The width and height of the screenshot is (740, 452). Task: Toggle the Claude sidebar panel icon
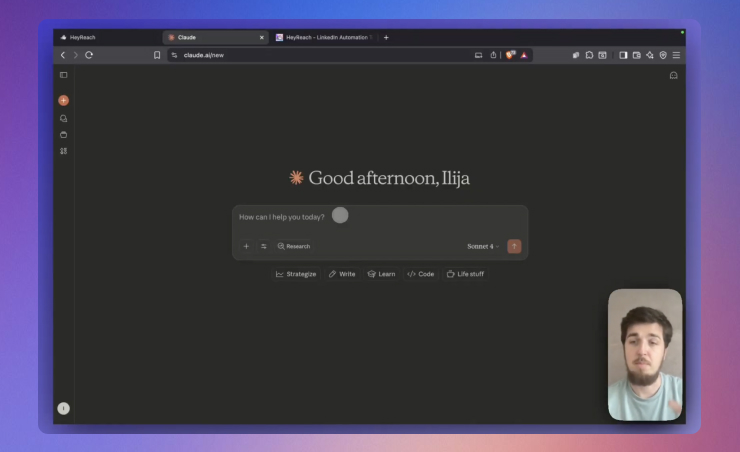click(x=63, y=75)
